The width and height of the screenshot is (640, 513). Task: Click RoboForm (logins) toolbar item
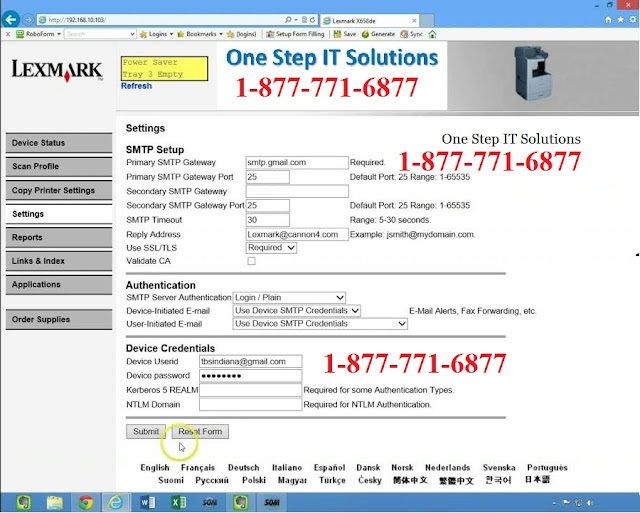click(x=242, y=34)
